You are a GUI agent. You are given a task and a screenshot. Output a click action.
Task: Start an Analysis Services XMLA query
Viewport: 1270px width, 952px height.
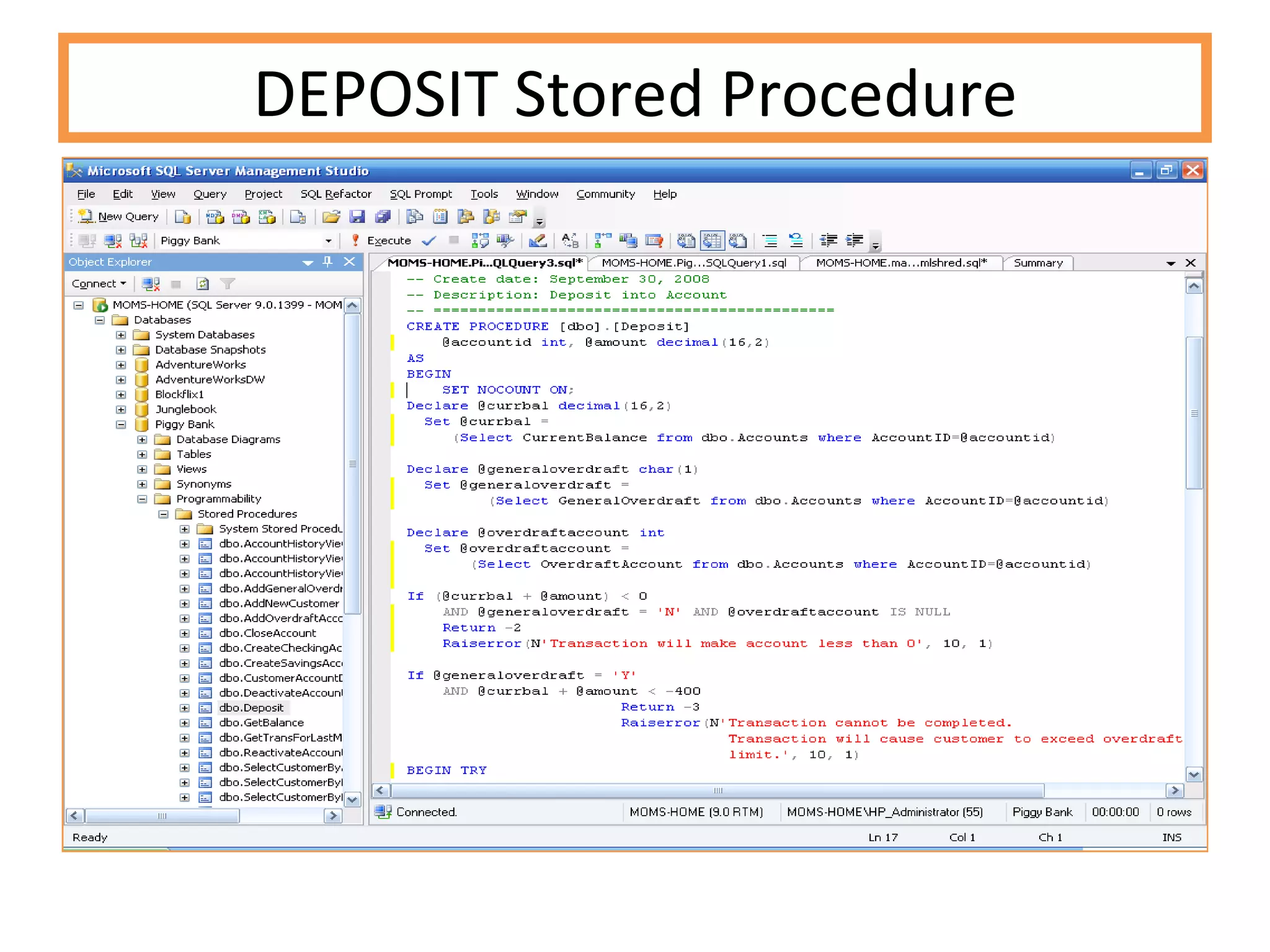(x=267, y=216)
